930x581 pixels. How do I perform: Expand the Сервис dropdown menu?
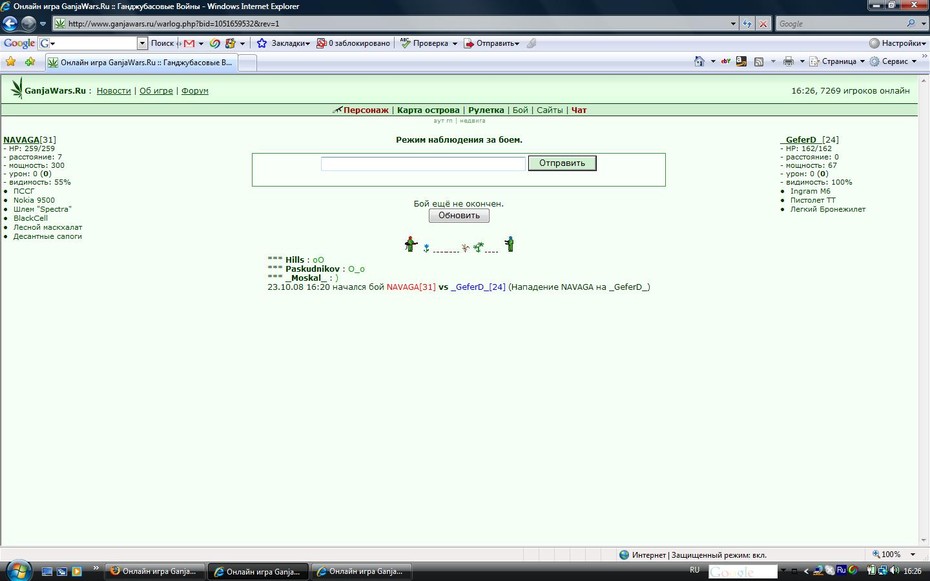893,61
